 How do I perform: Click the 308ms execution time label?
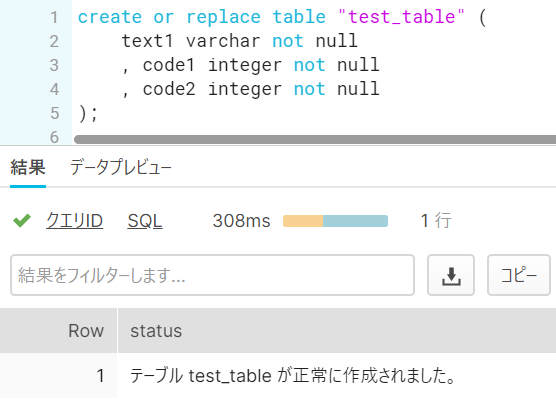(241, 221)
